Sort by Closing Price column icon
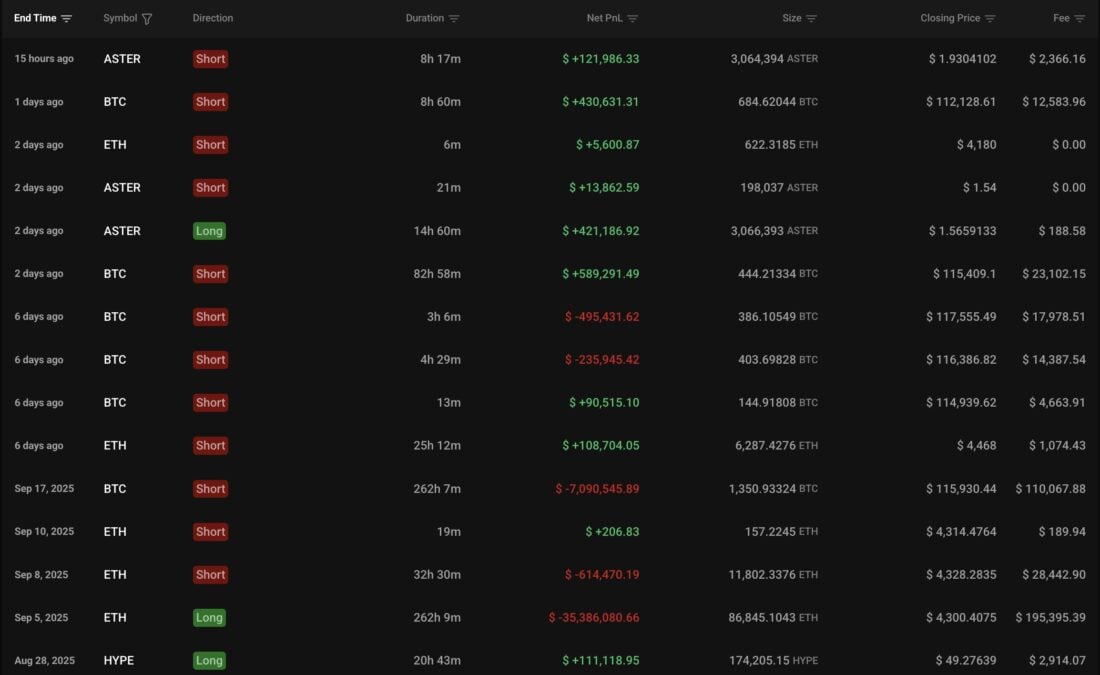 [990, 18]
